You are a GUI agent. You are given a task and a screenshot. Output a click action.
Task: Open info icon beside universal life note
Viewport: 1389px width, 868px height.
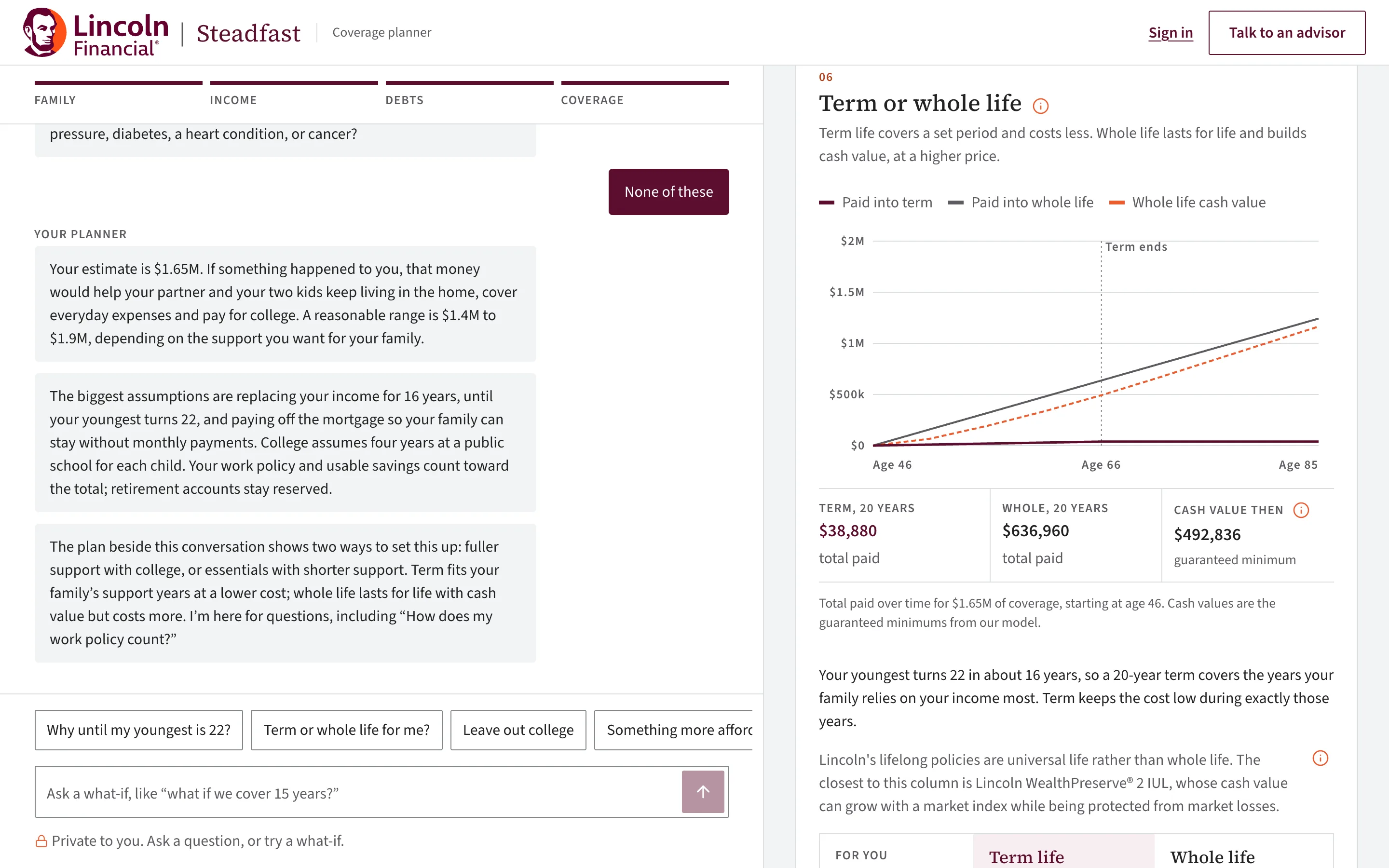coord(1320,759)
